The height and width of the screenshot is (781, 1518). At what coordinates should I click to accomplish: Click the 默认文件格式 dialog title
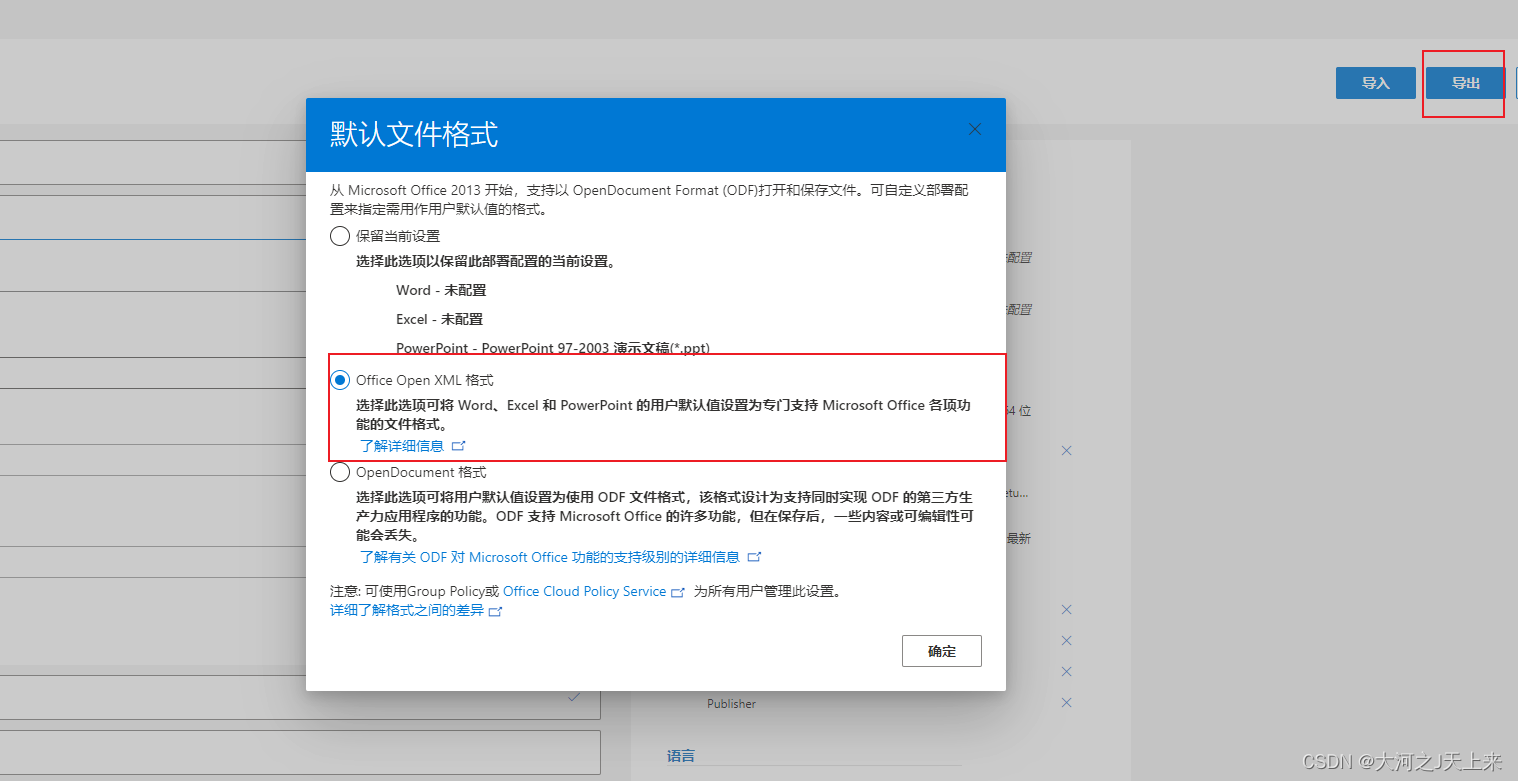coord(414,134)
